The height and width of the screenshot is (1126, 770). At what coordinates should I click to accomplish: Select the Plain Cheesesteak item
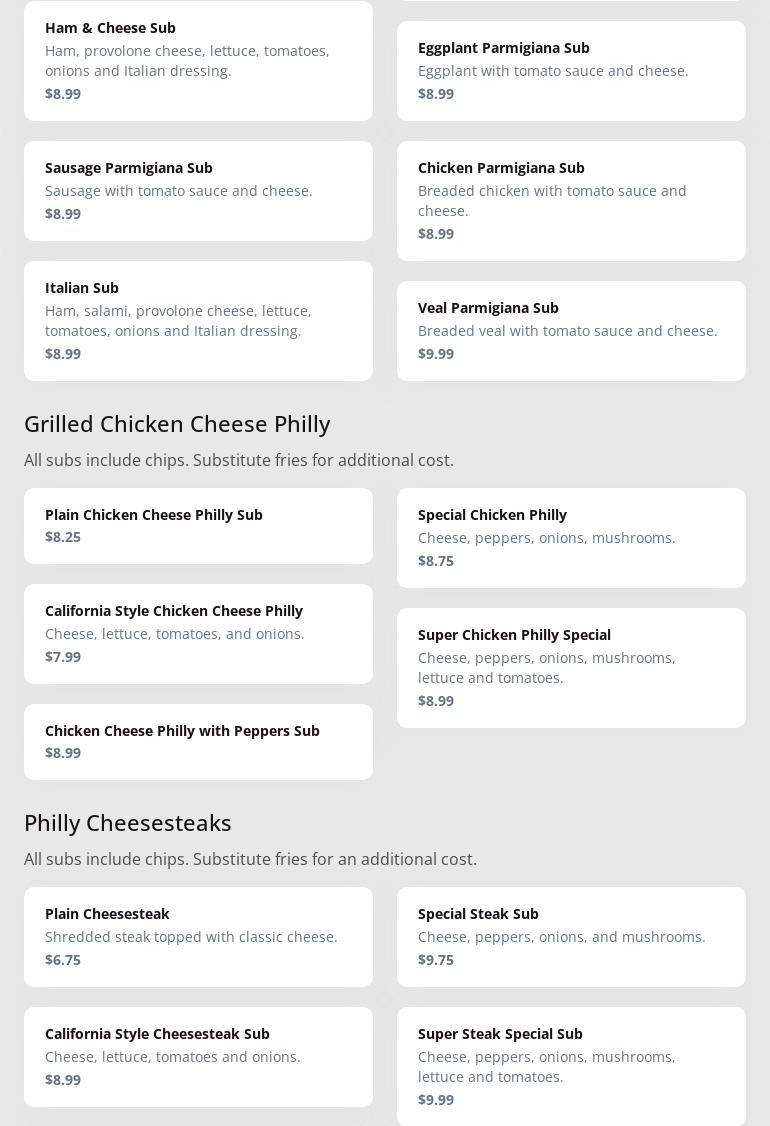pyautogui.click(x=198, y=936)
